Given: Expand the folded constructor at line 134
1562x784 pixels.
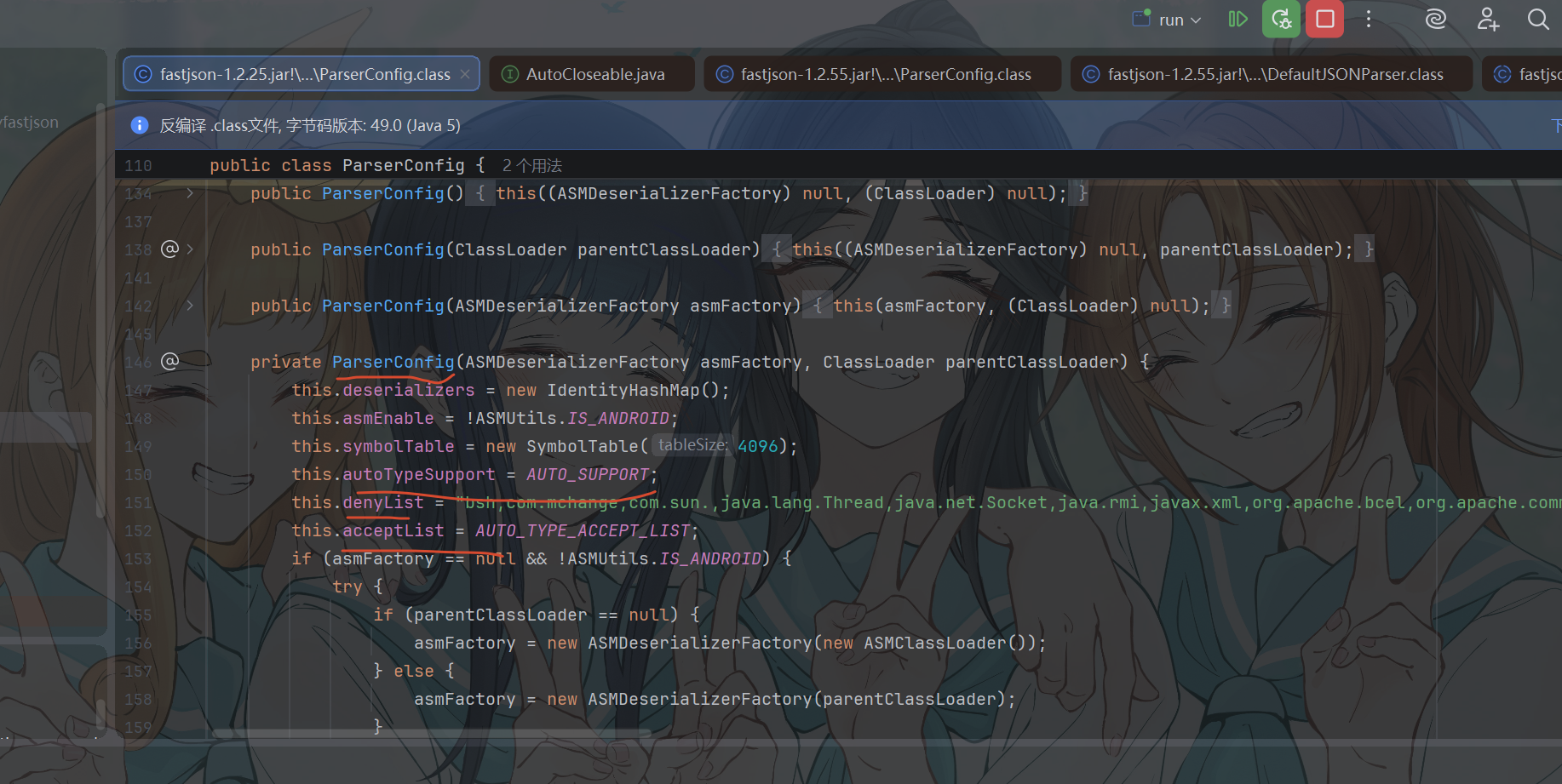Looking at the screenshot, I should 190,193.
